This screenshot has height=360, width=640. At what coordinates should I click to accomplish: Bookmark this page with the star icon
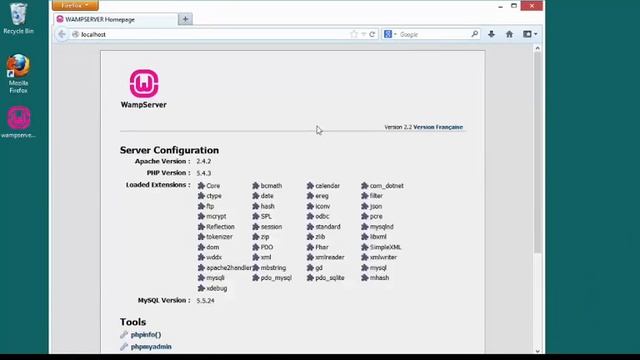click(354, 34)
